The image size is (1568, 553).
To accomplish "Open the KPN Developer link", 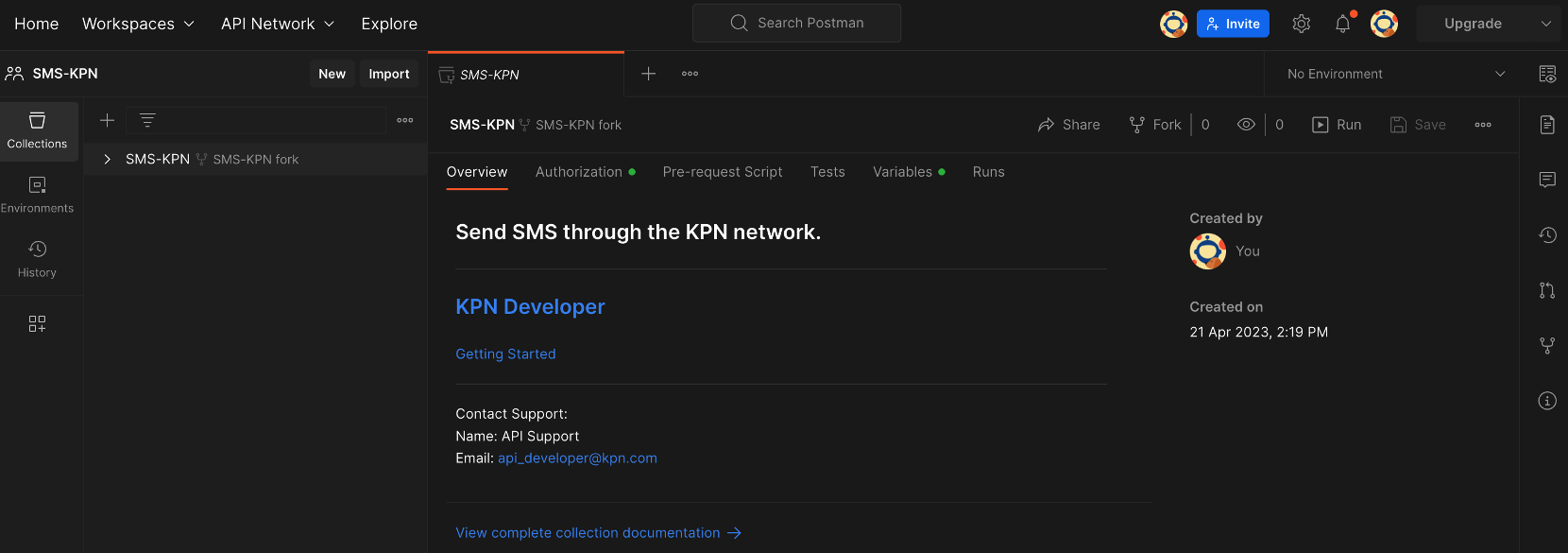I will 530,306.
